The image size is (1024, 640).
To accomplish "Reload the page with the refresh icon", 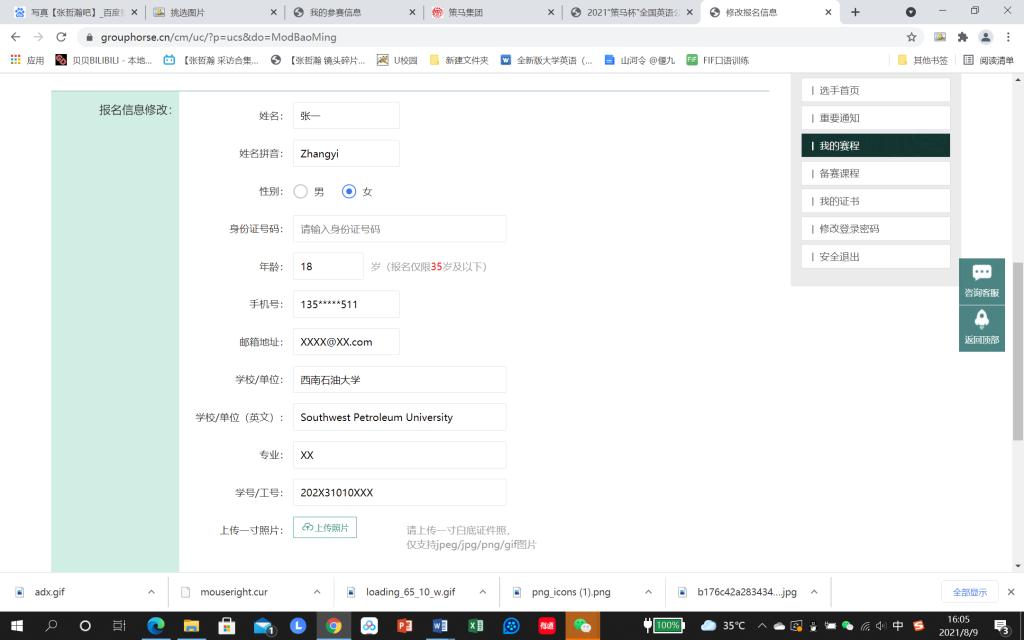I will click(59, 37).
